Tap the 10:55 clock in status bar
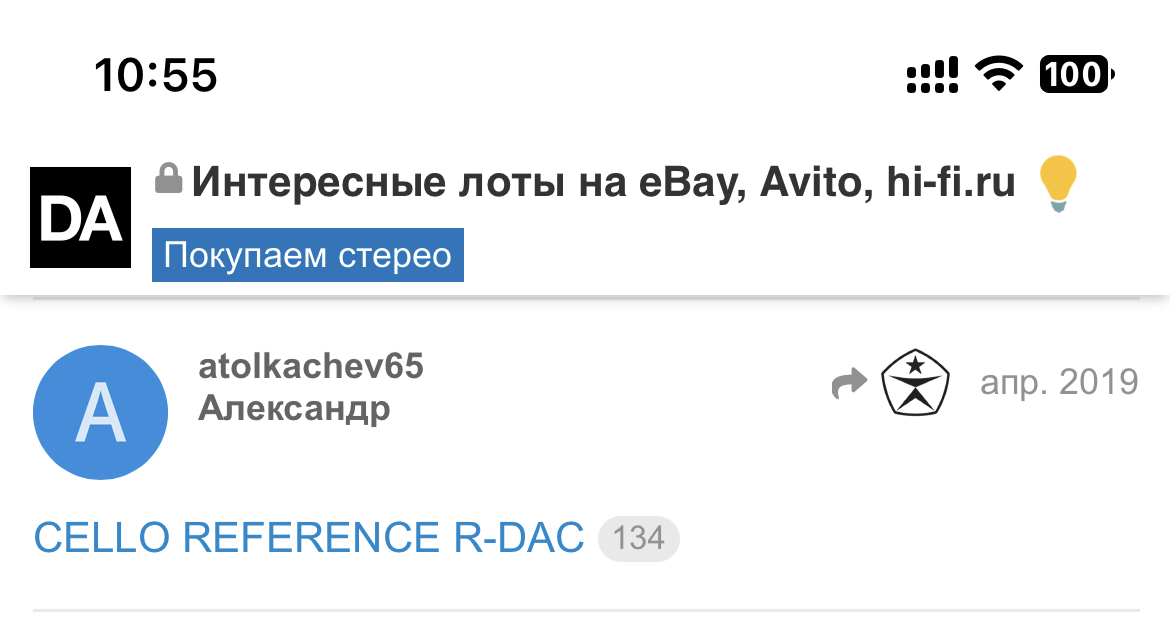This screenshot has width=1170, height=619. [156, 75]
